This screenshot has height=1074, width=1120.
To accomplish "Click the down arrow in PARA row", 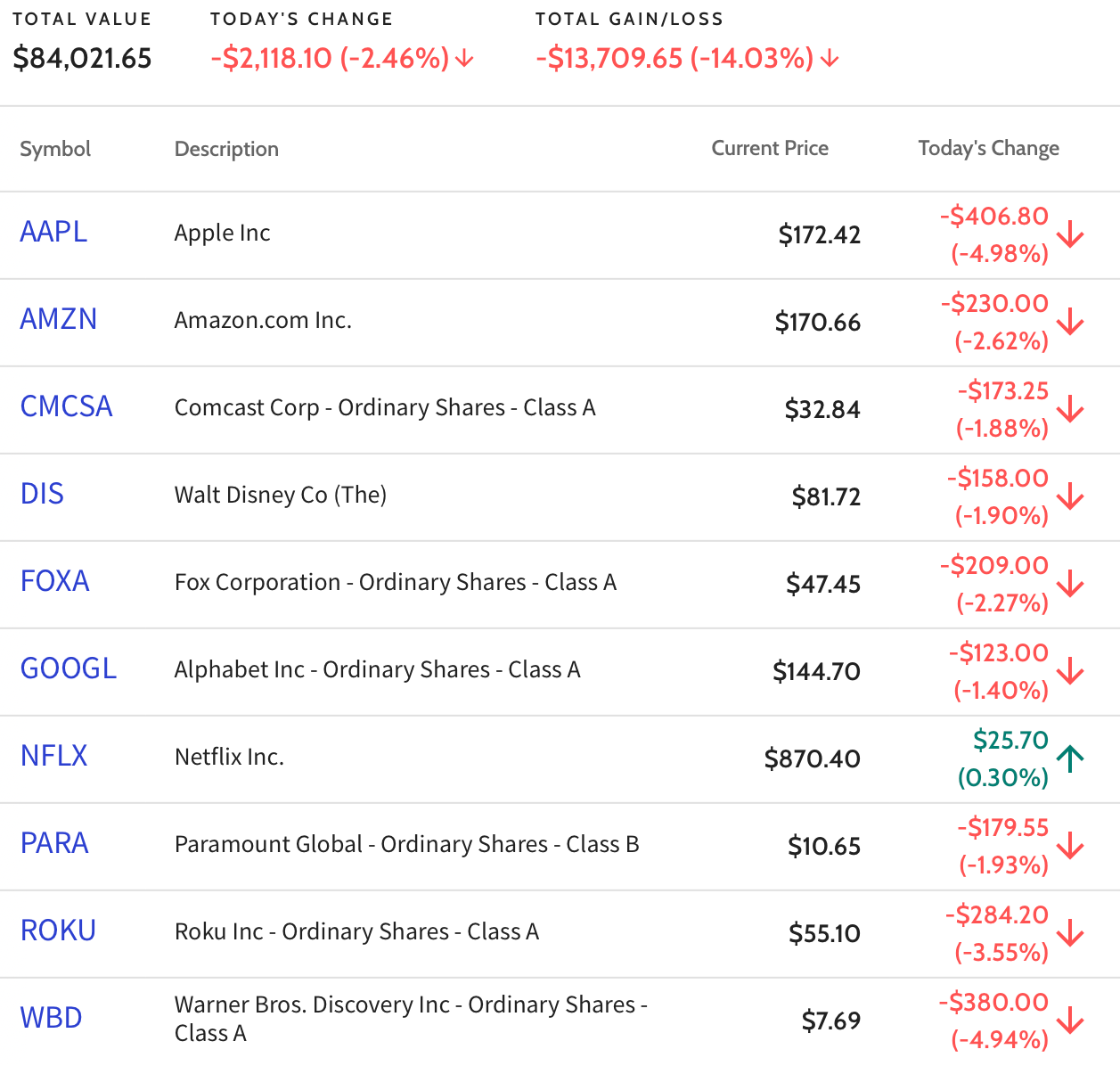I will 1070,846.
